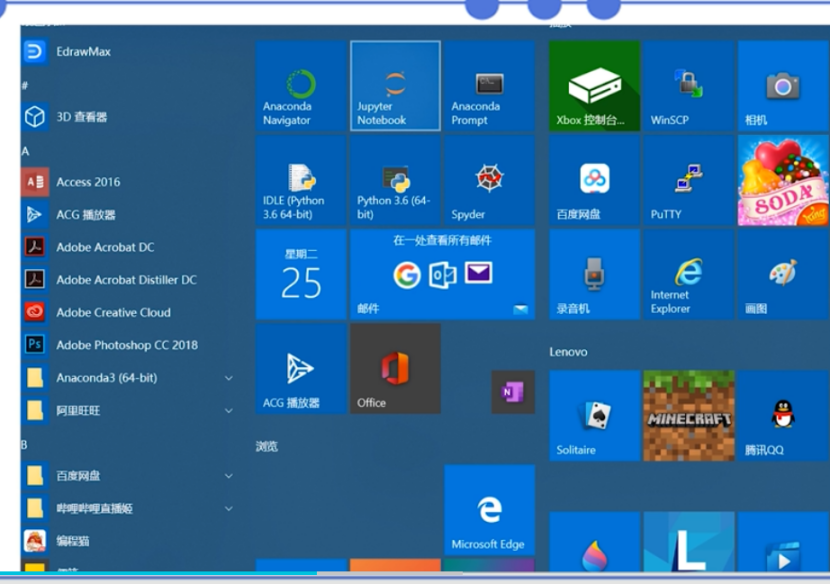The width and height of the screenshot is (830, 585).
Task: Launch the PuTTY tile
Action: point(689,181)
